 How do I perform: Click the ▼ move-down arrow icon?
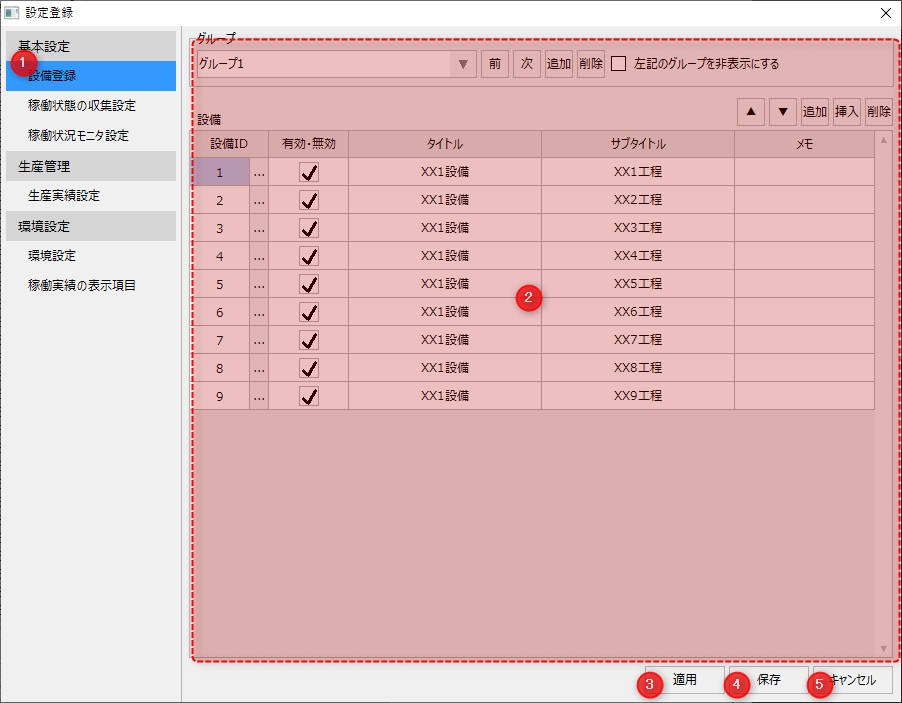click(x=783, y=111)
